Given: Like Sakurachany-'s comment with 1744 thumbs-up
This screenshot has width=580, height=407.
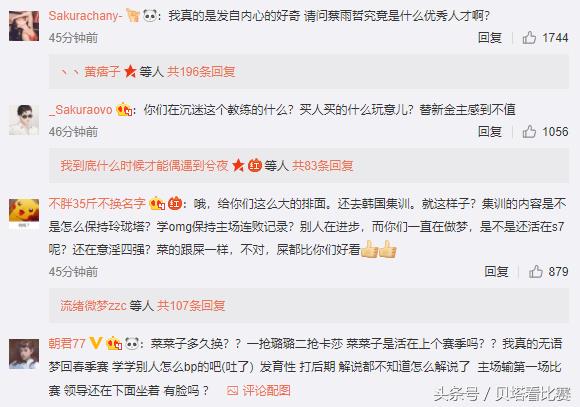Looking at the screenshot, I should click(x=529, y=37).
